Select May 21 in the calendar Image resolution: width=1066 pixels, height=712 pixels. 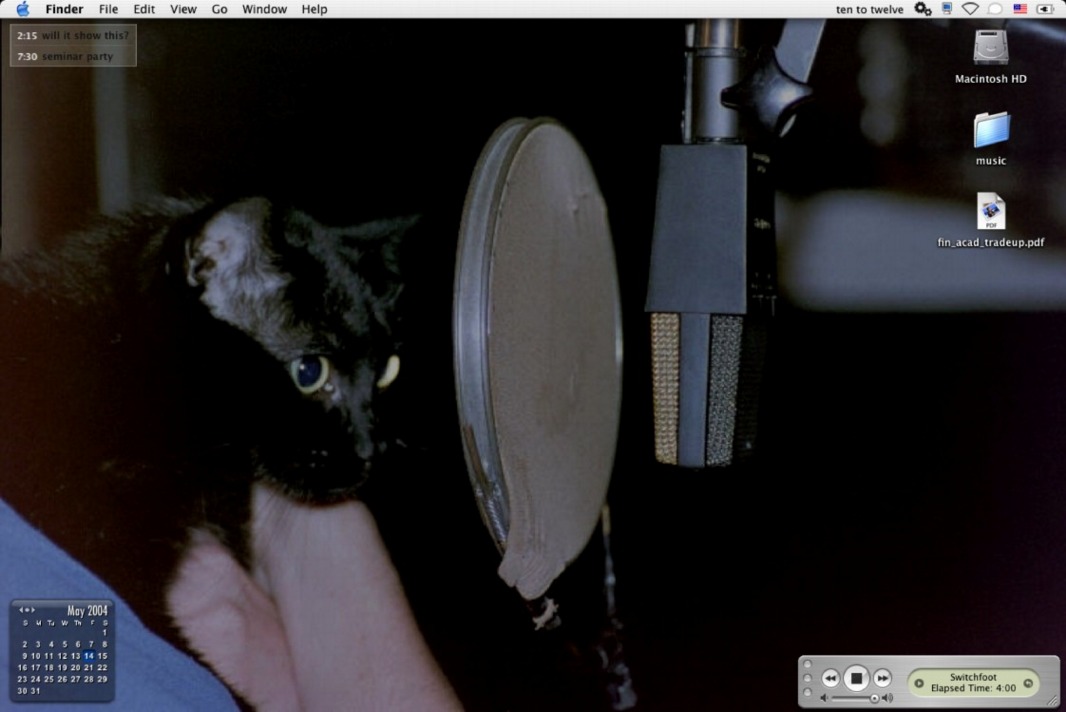88,667
